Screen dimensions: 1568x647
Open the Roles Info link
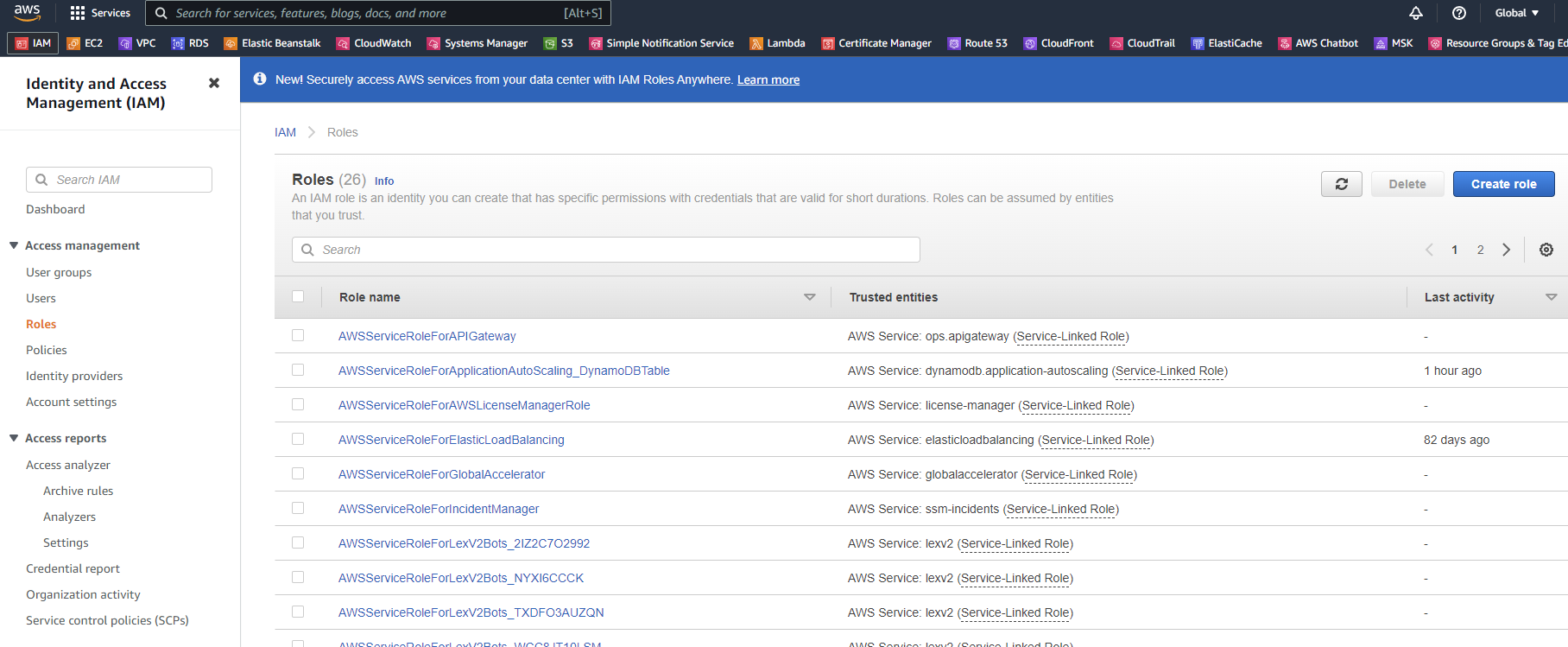[x=384, y=181]
